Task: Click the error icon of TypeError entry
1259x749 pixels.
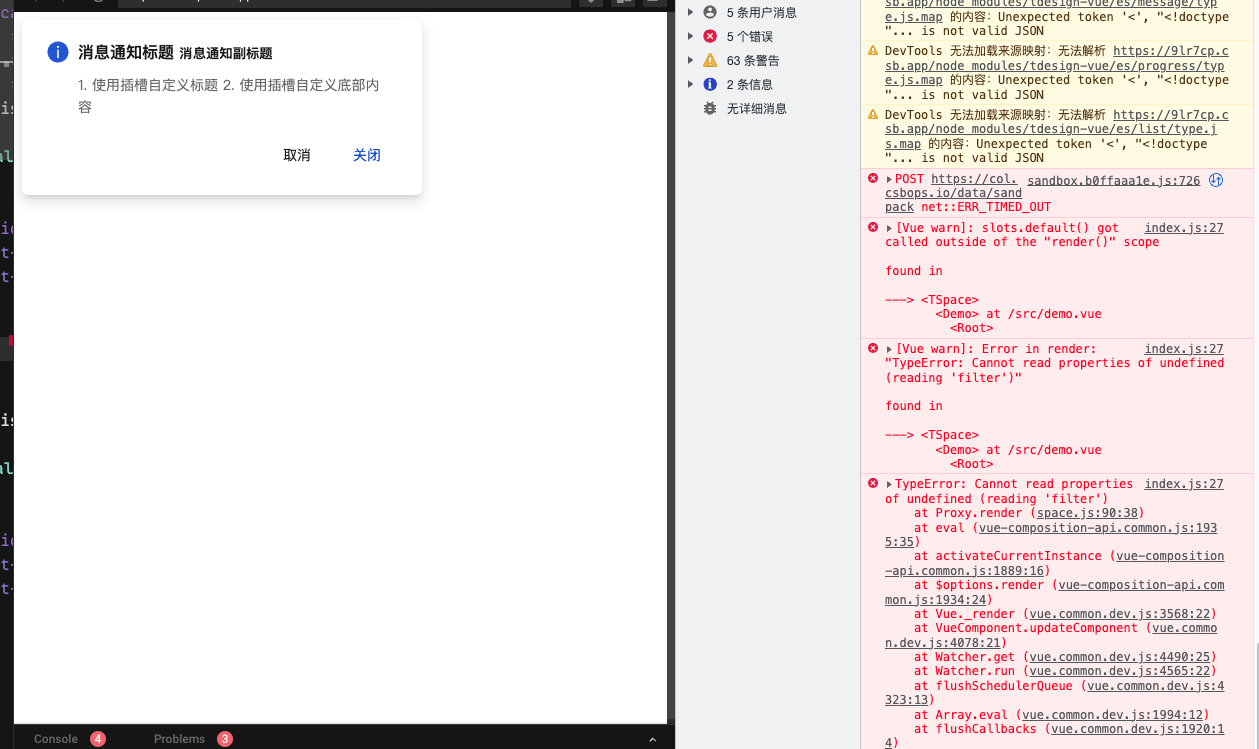Action: pyautogui.click(x=872, y=483)
